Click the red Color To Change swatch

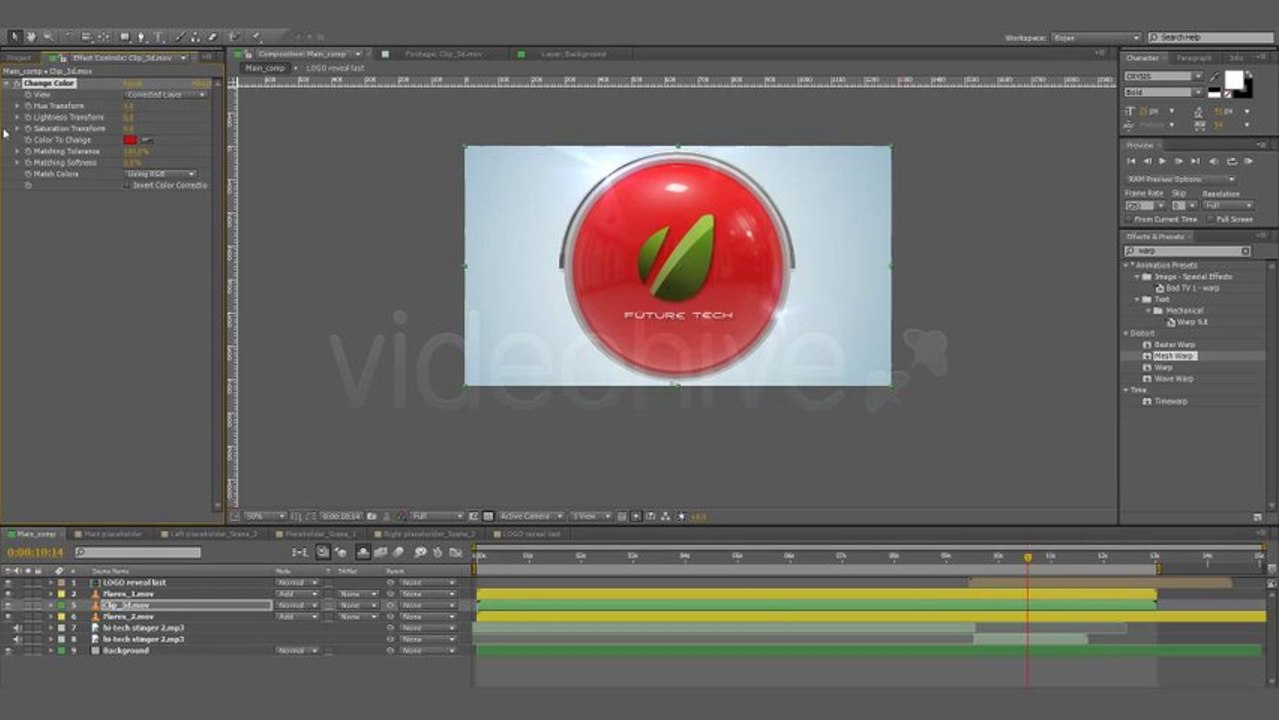130,140
